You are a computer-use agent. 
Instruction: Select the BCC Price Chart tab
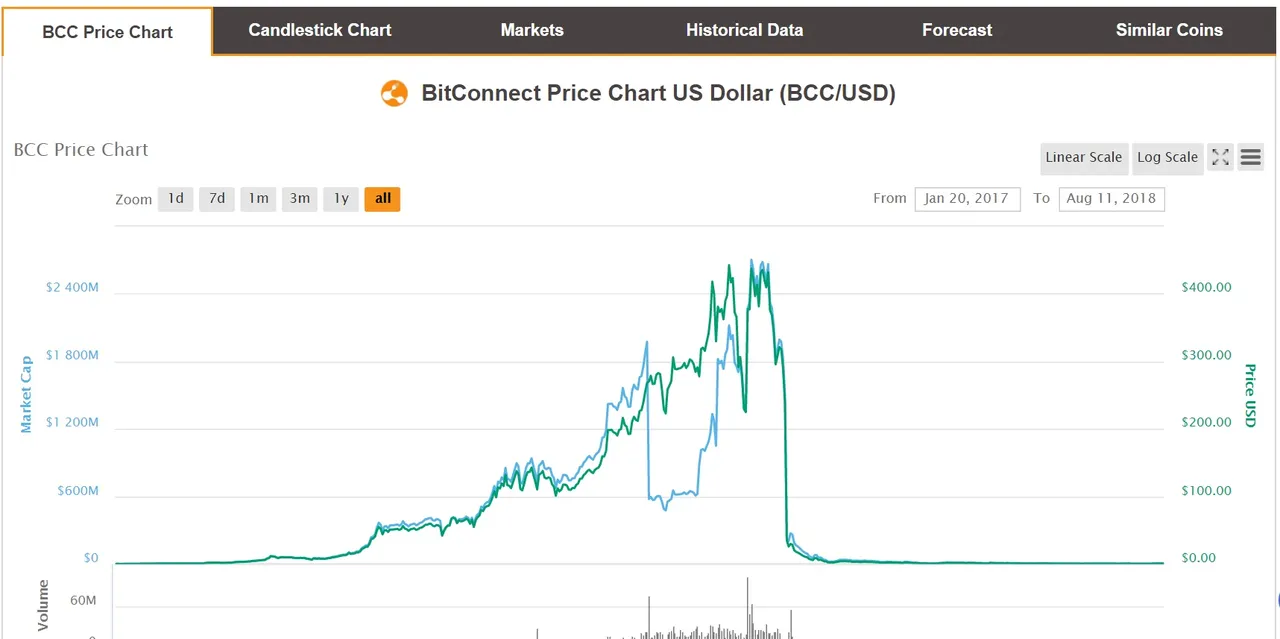coord(107,32)
